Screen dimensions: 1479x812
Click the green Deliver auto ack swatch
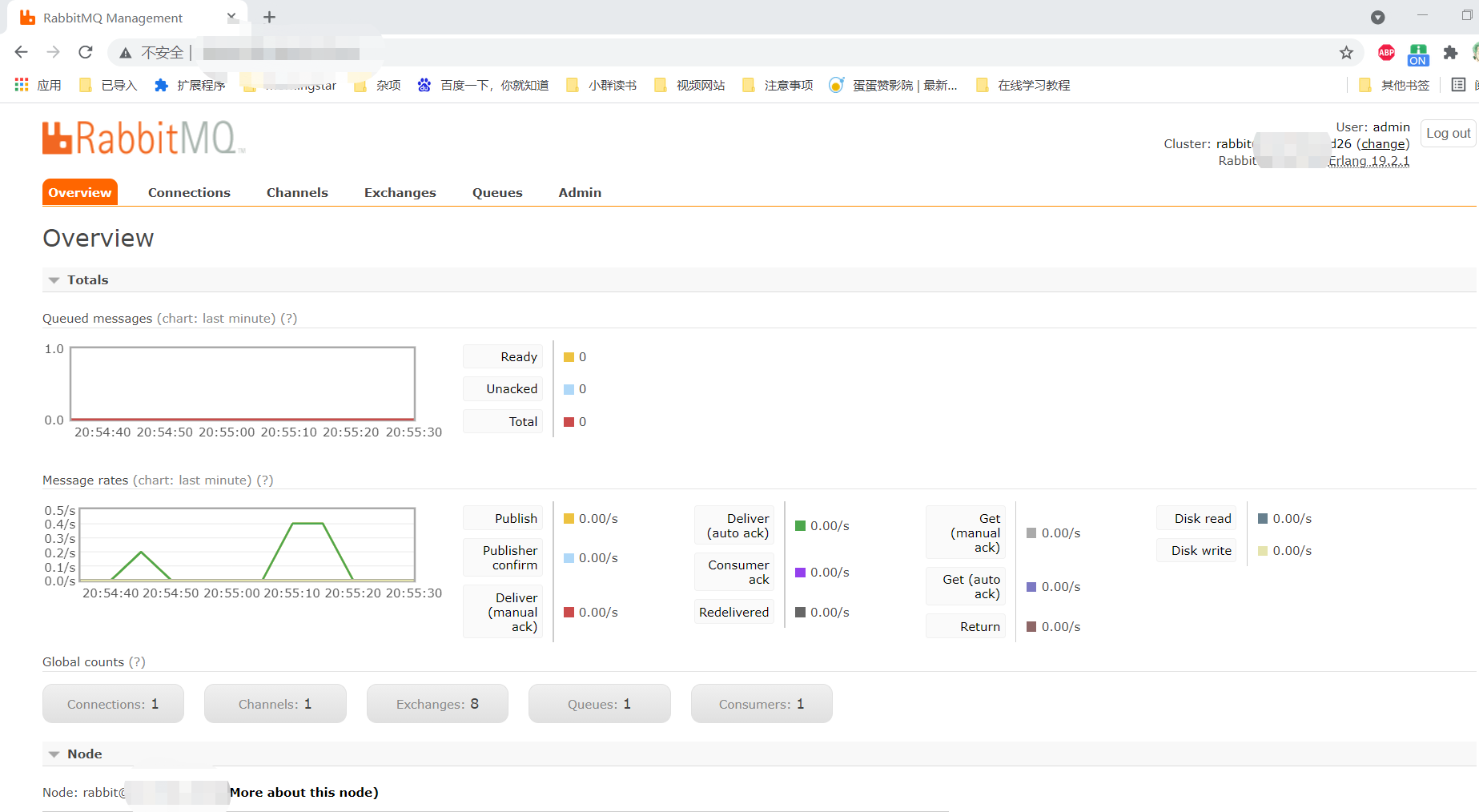coord(800,526)
